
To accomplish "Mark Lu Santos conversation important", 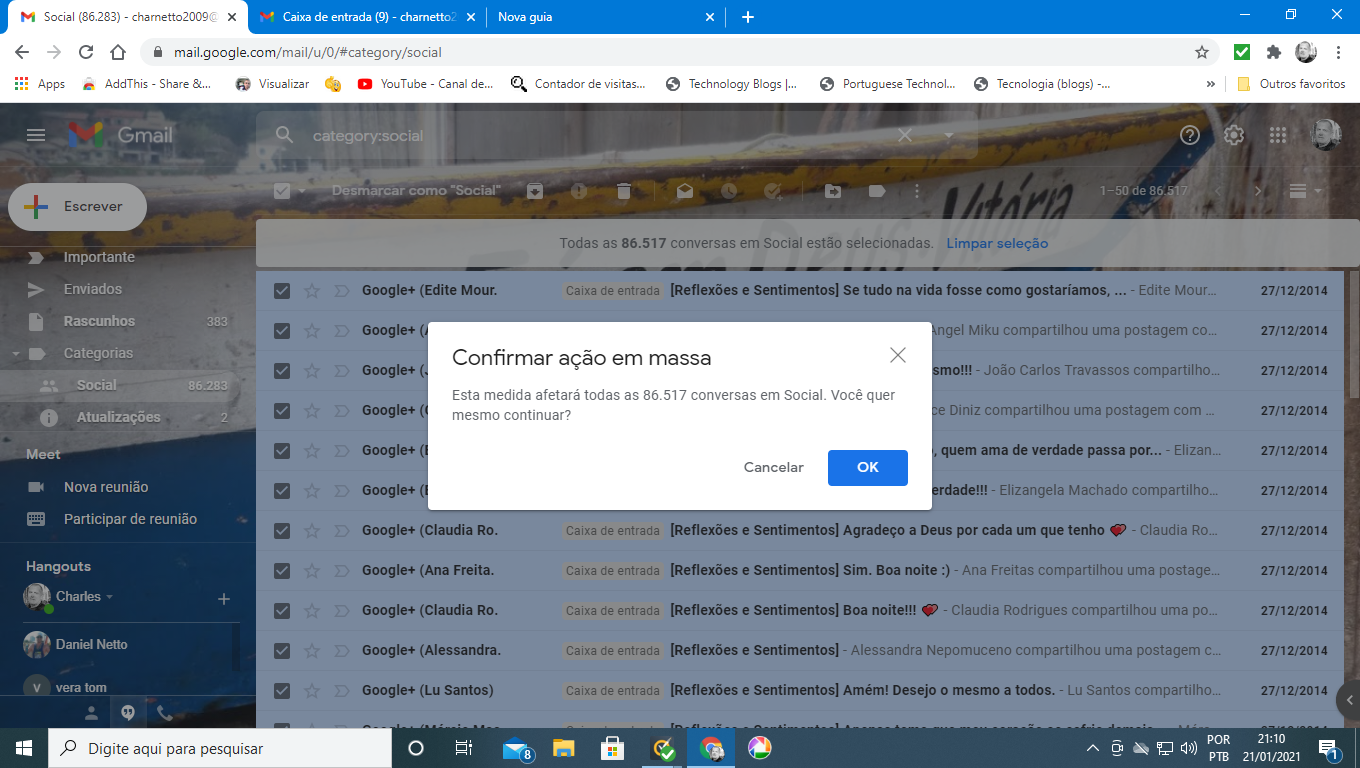I will [x=341, y=690].
